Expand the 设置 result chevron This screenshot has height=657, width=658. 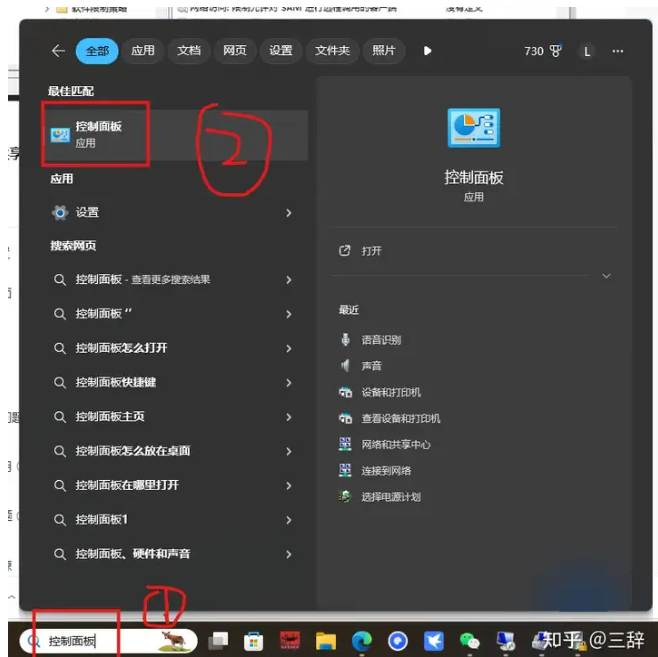pyautogui.click(x=288, y=212)
